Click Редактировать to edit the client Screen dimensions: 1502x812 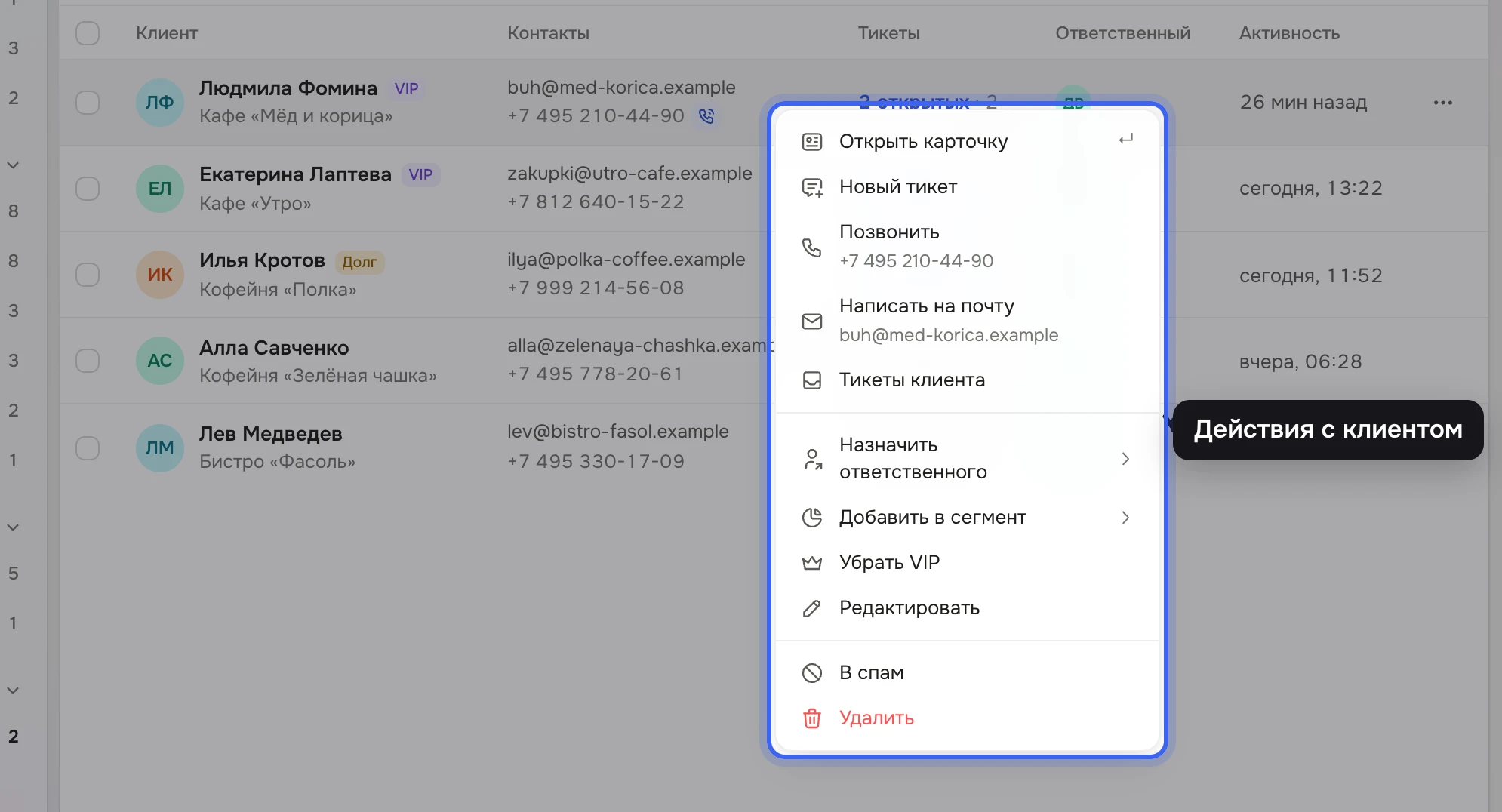[968, 608]
